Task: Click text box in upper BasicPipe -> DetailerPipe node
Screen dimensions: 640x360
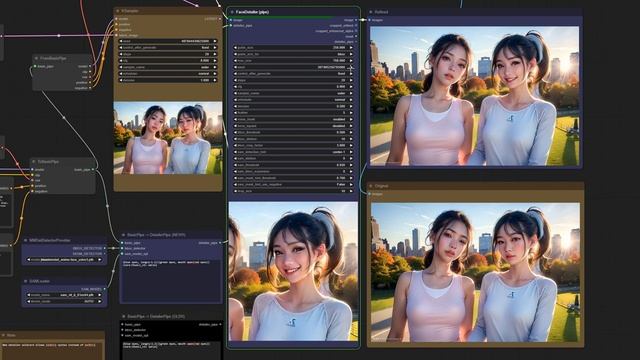Action: click(171, 280)
